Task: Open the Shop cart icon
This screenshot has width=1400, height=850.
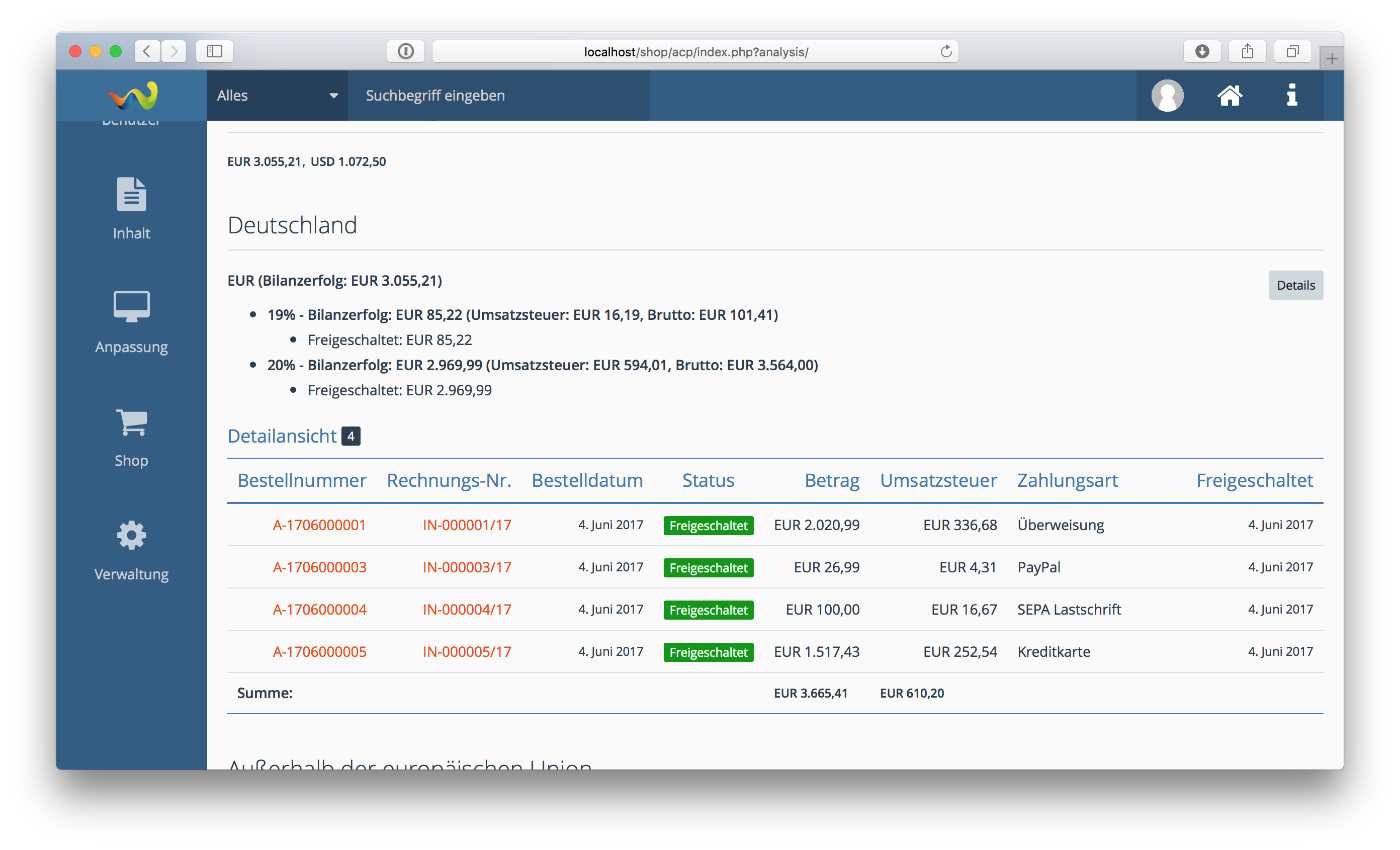Action: tap(131, 422)
